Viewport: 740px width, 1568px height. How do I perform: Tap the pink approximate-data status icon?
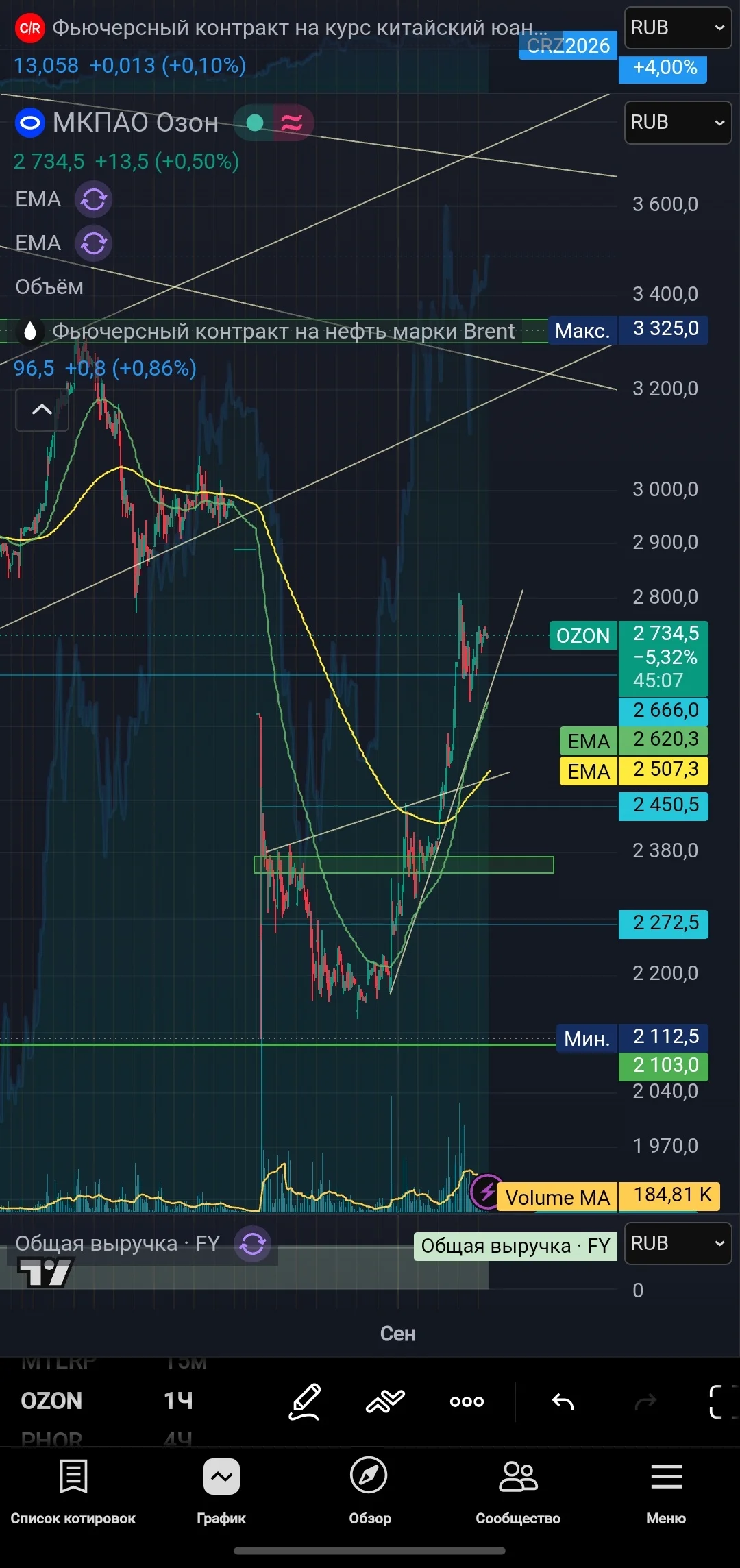293,123
